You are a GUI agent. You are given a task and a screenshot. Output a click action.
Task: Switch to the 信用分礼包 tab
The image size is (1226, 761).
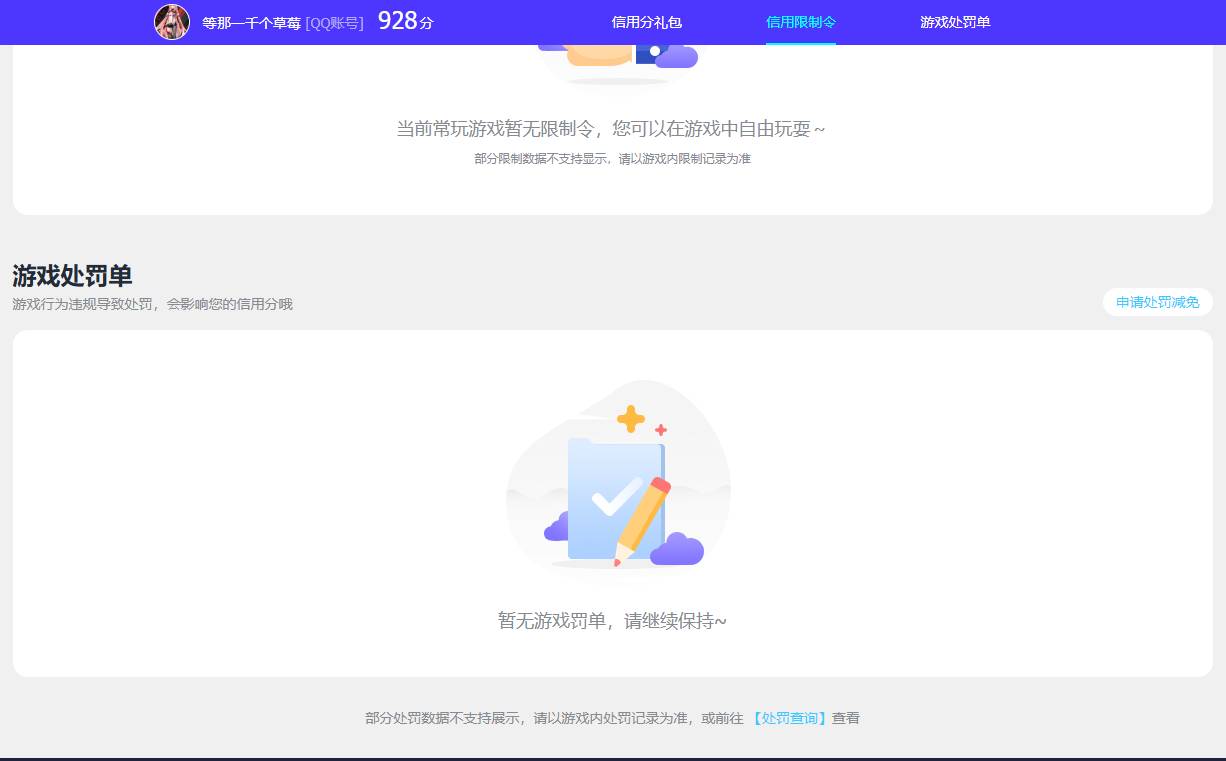point(645,22)
